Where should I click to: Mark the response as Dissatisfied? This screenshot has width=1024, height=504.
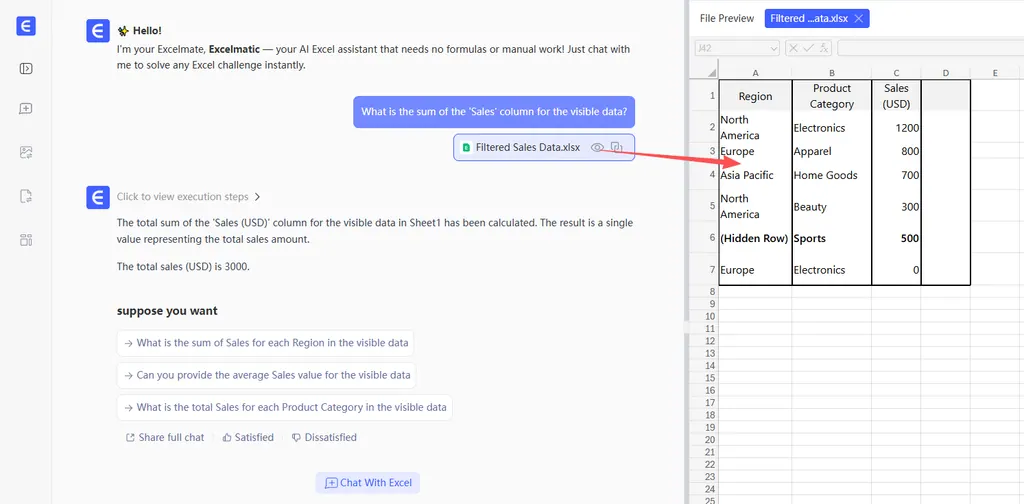(x=323, y=438)
